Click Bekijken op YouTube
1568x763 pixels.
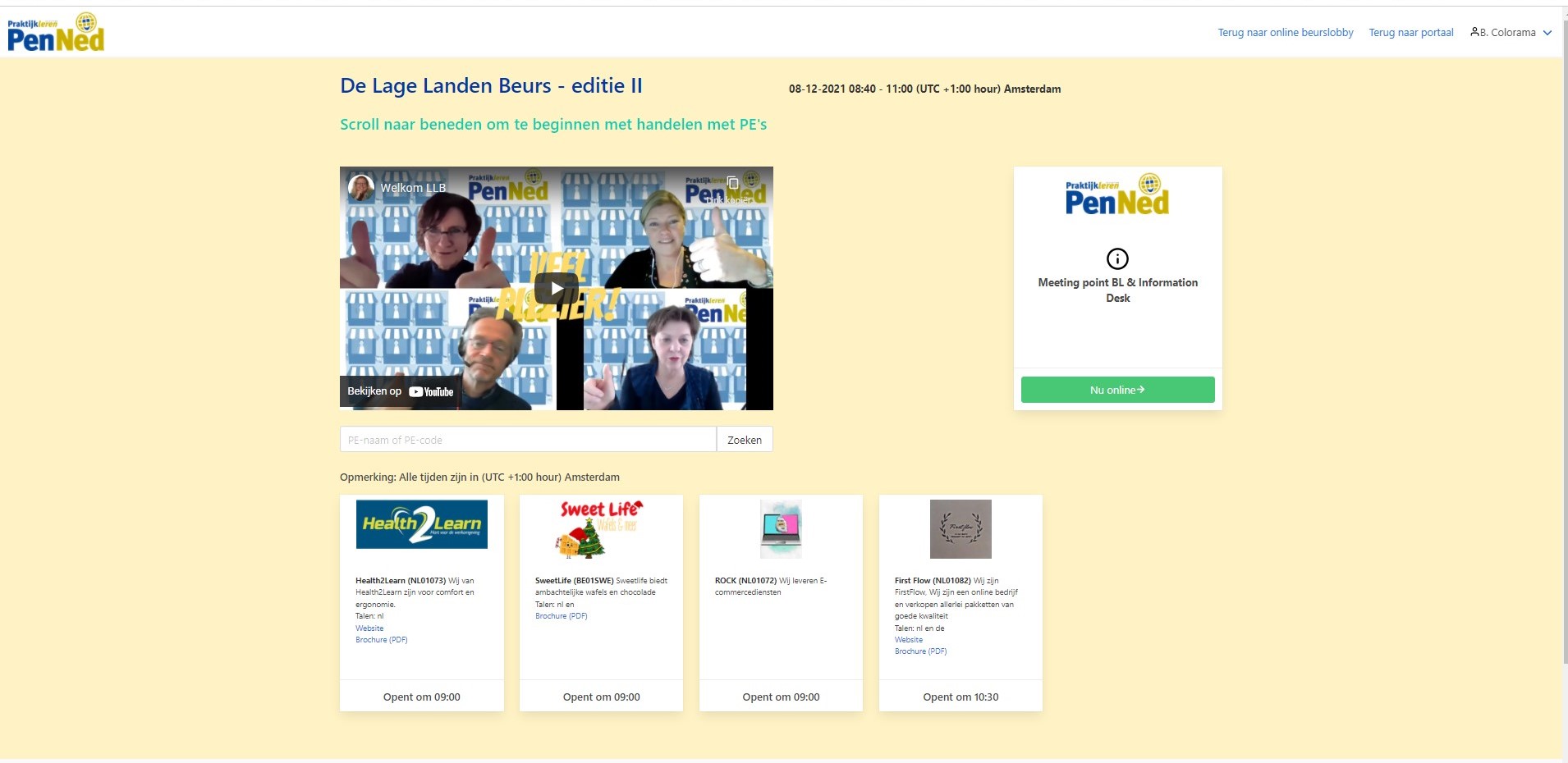click(401, 391)
